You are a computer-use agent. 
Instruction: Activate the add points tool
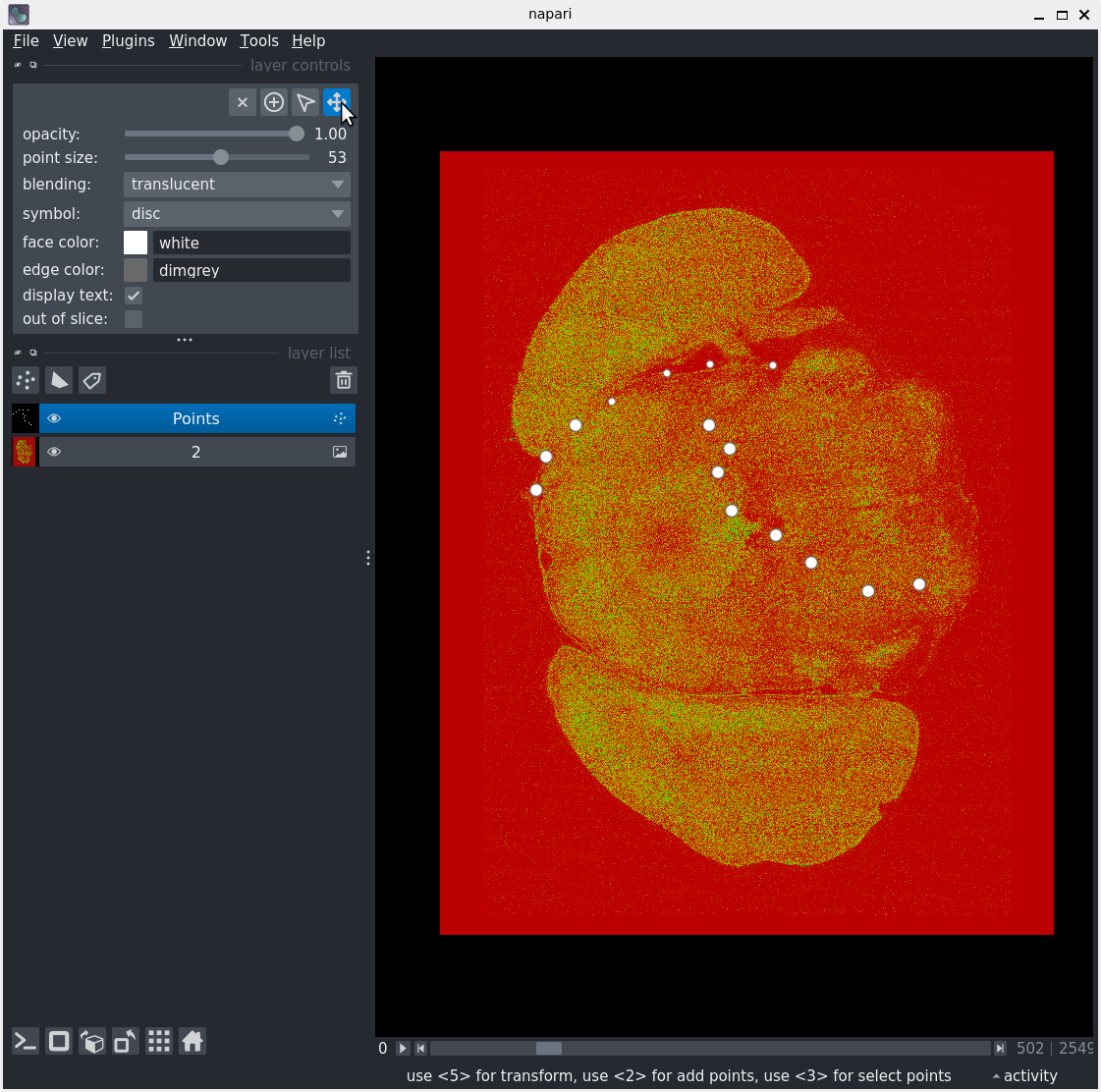274,102
